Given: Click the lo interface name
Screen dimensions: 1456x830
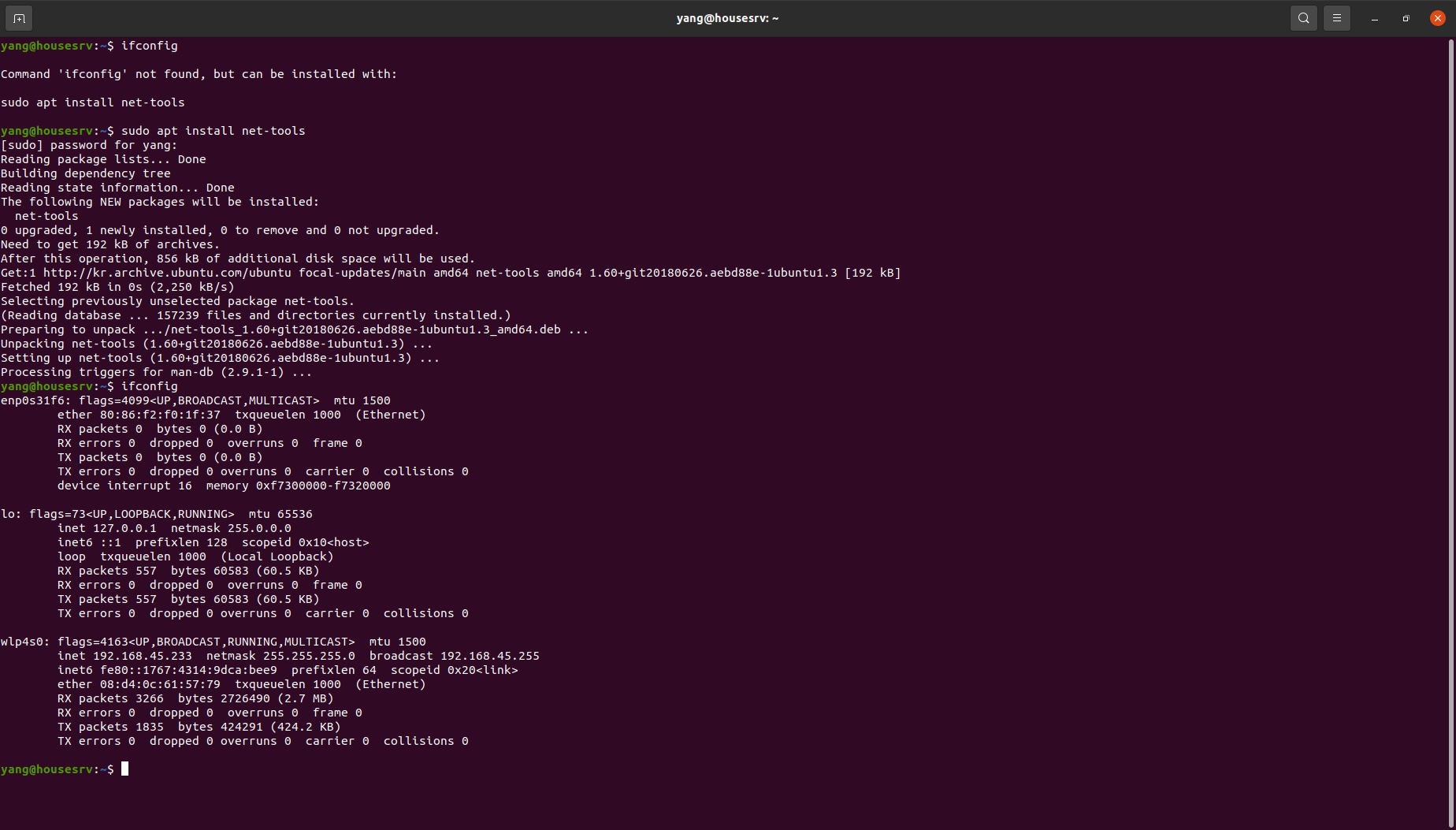Looking at the screenshot, I should pos(8,513).
